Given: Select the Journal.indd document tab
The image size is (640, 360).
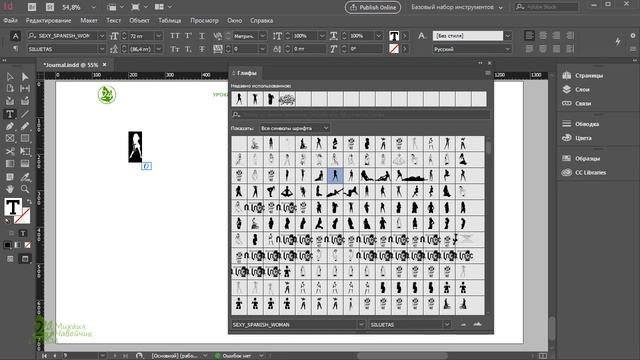Looking at the screenshot, I should (71, 65).
